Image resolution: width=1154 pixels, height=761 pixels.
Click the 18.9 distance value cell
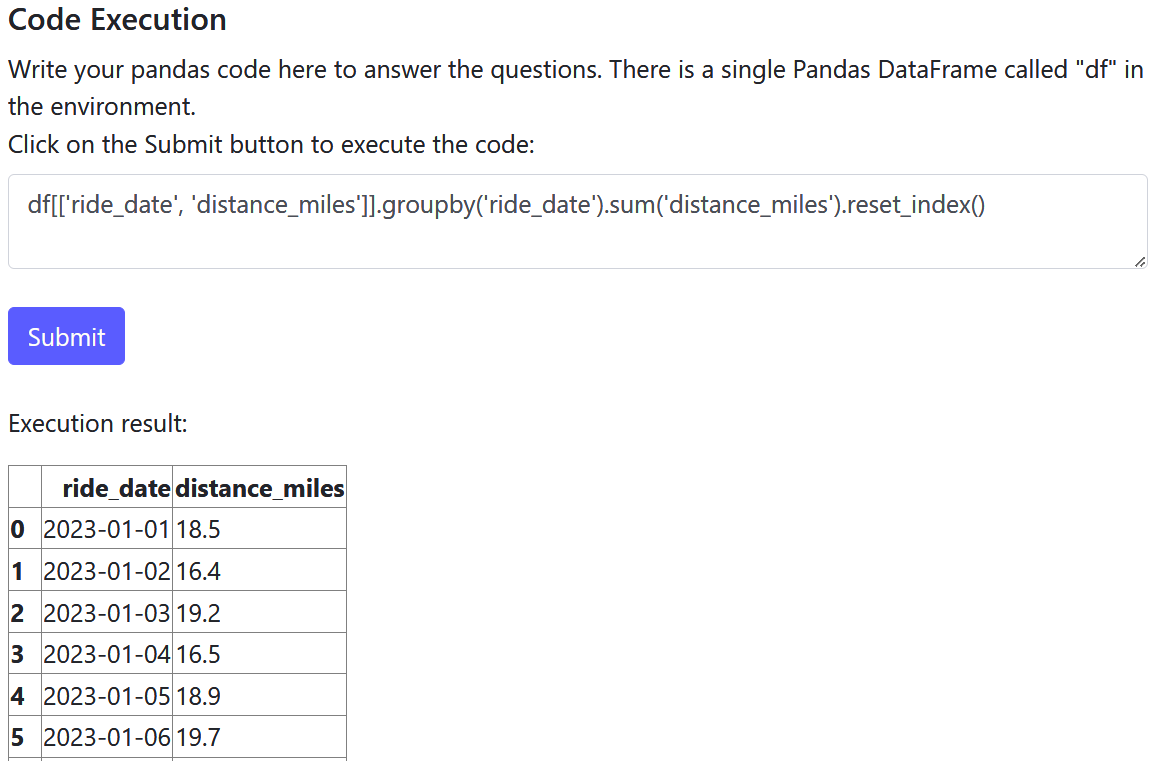(259, 695)
